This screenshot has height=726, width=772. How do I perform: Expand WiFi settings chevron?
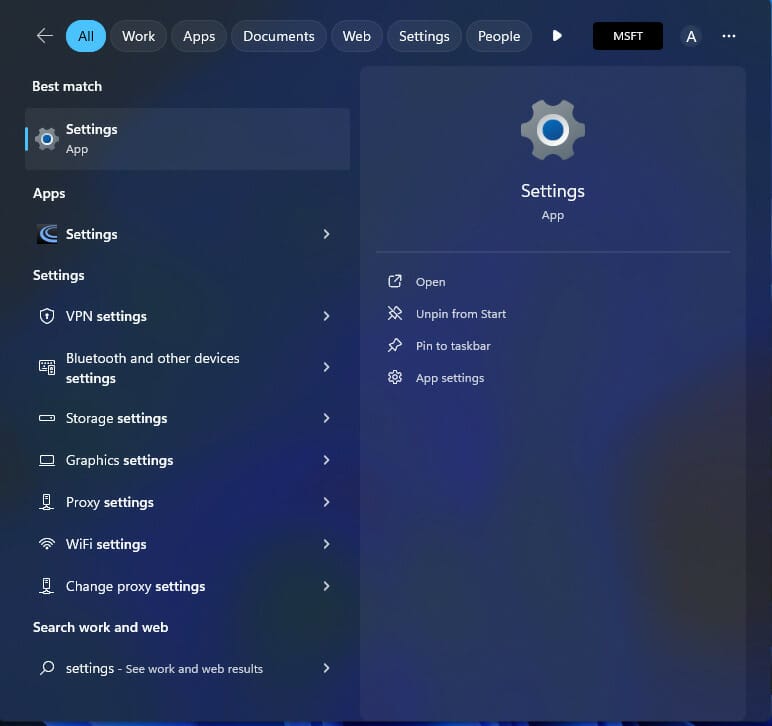(x=326, y=544)
